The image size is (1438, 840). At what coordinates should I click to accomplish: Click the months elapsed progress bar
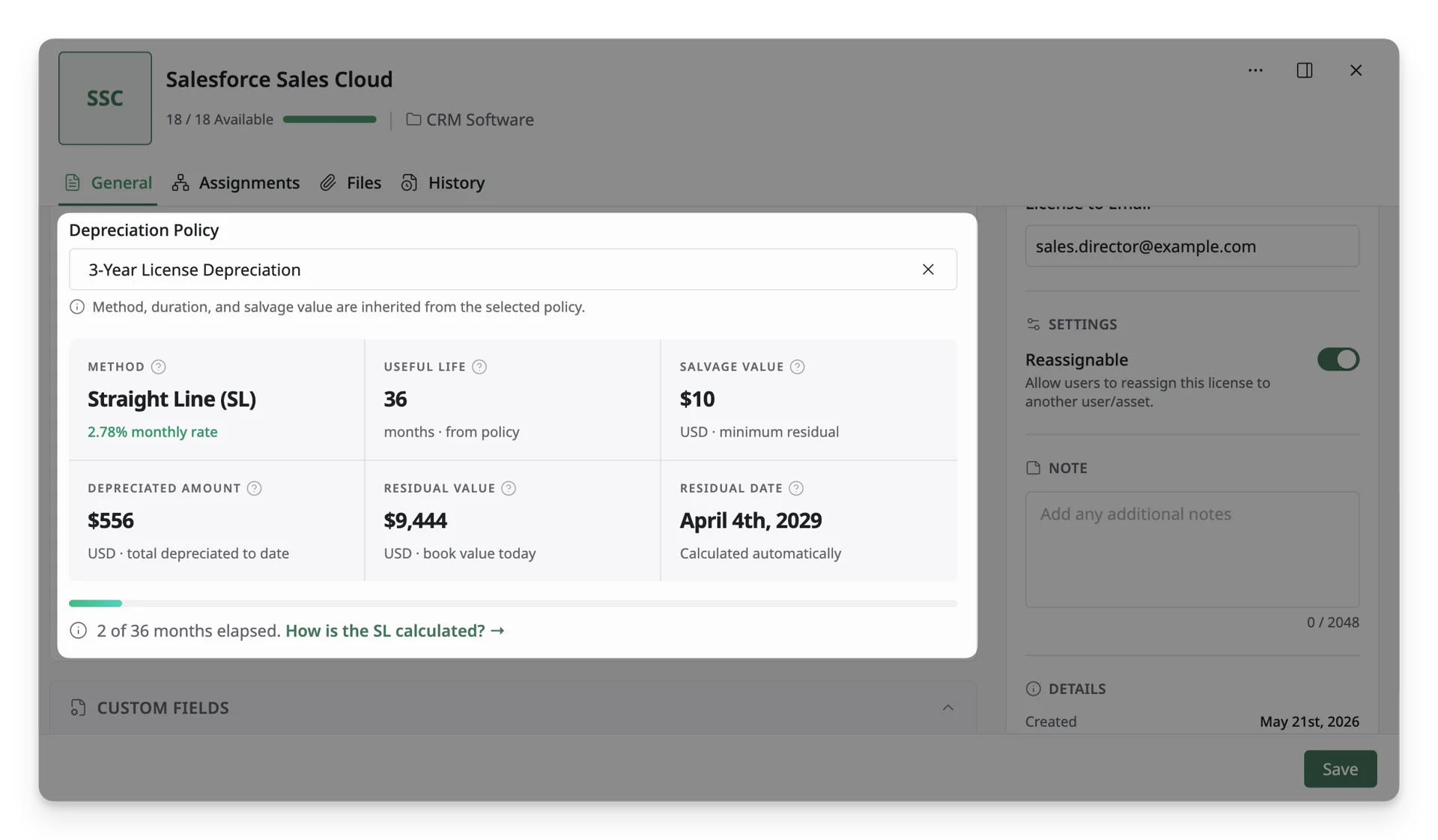point(512,603)
